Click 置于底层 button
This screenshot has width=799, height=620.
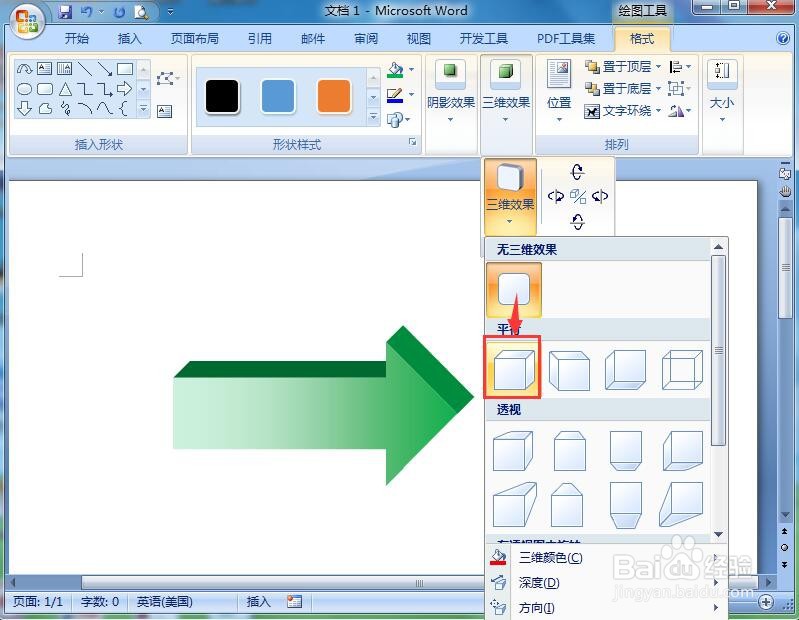[623, 89]
